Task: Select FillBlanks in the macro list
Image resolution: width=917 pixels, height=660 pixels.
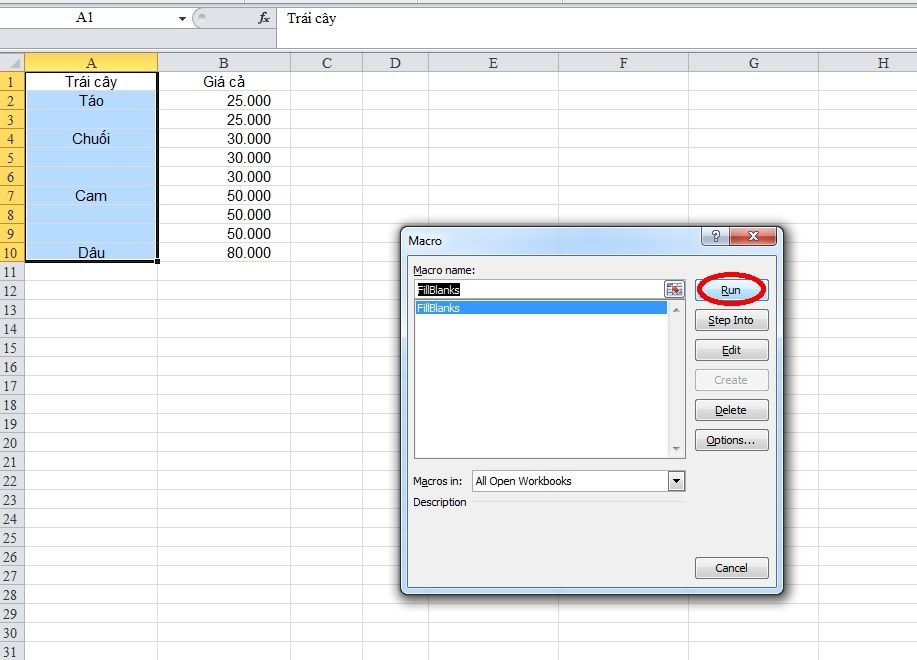Action: [540, 309]
